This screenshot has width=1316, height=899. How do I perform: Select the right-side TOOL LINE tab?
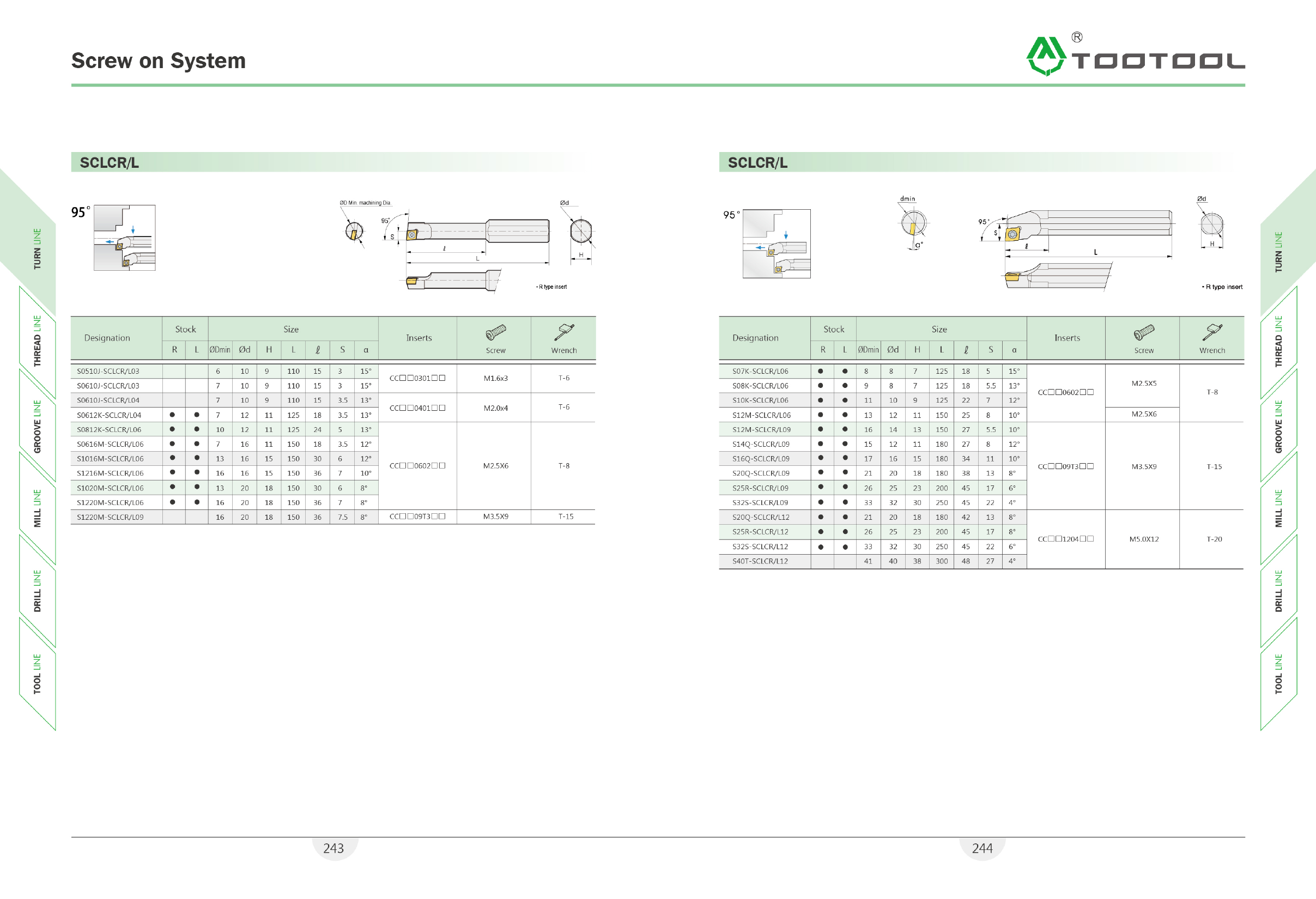pyautogui.click(x=1278, y=673)
